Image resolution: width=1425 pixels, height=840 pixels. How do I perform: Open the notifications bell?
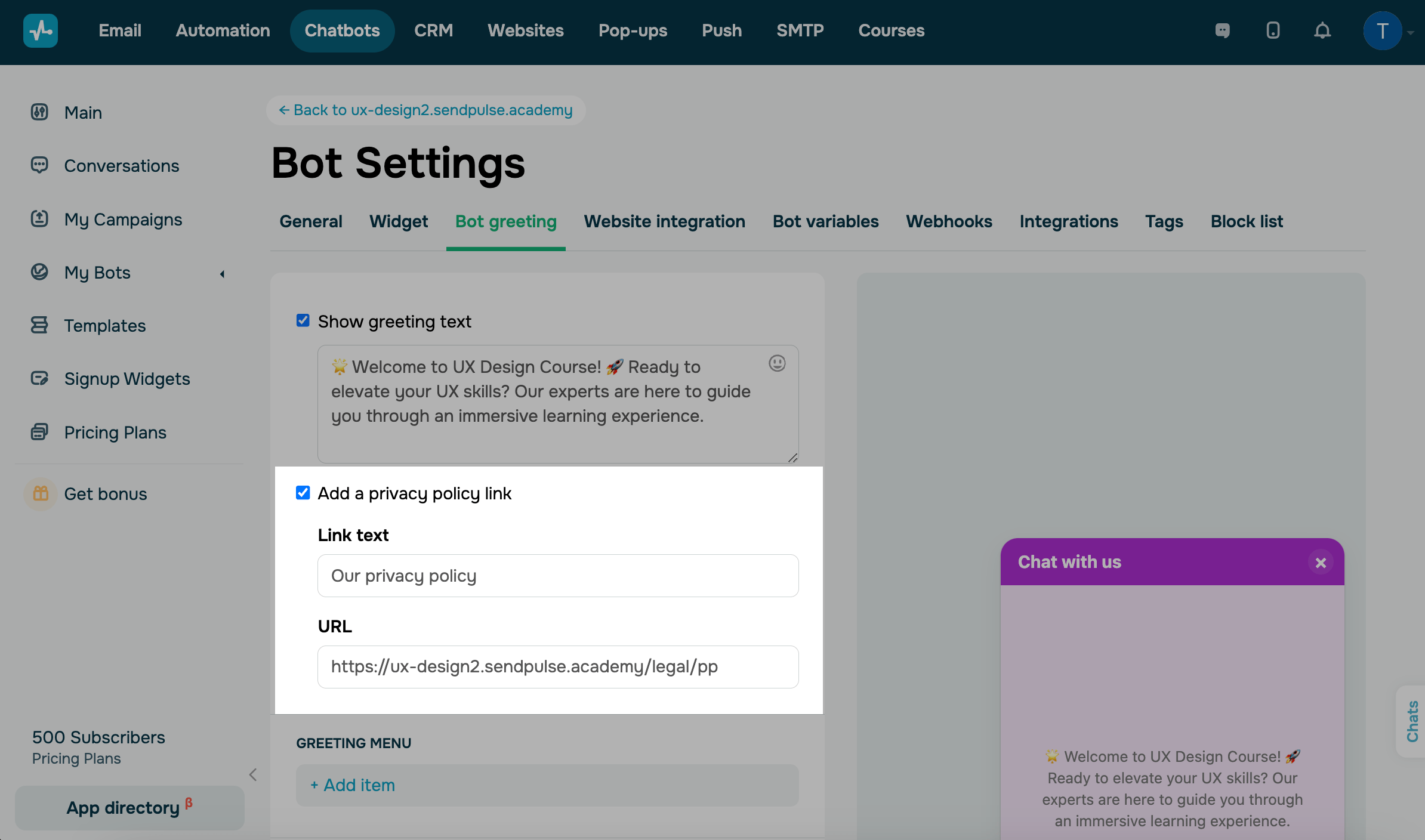tap(1322, 30)
